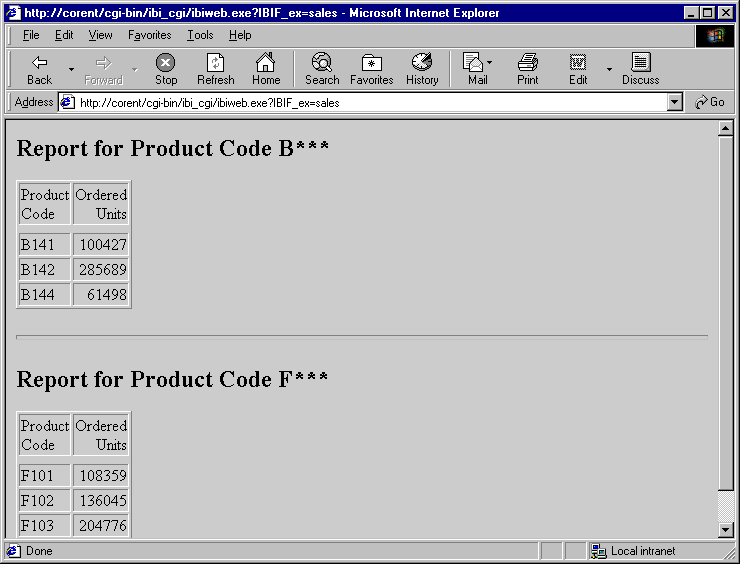Open the Tools menu
The image size is (740, 564).
200,35
